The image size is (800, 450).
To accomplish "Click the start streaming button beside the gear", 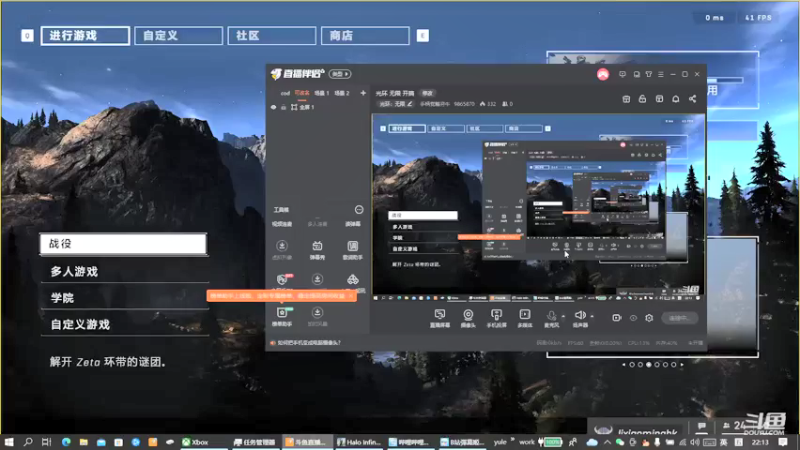I will [679, 318].
